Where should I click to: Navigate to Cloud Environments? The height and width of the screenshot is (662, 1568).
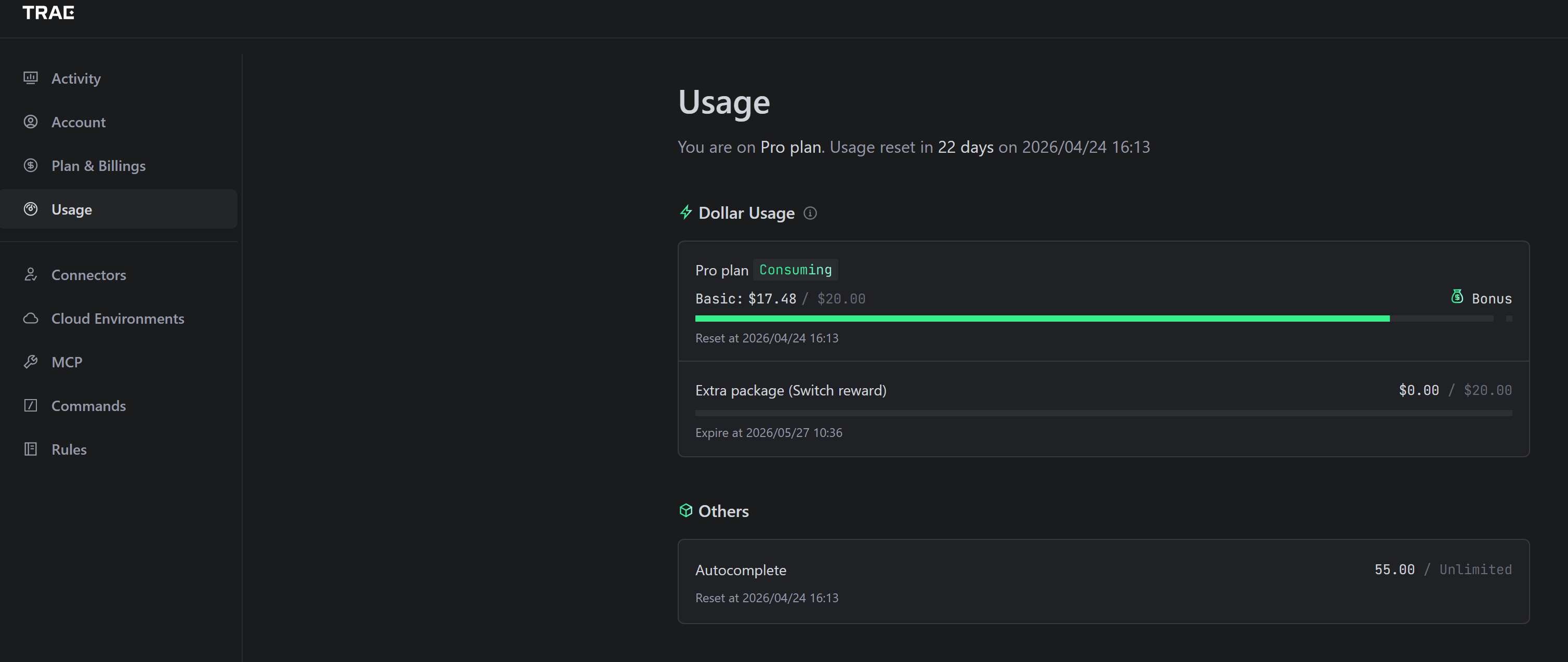click(x=118, y=318)
